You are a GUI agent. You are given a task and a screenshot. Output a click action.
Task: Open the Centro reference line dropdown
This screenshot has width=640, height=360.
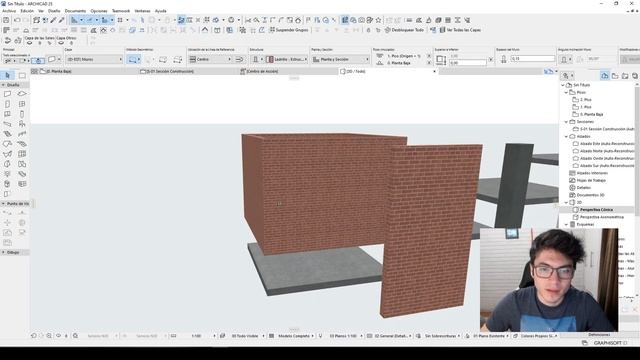click(x=211, y=60)
